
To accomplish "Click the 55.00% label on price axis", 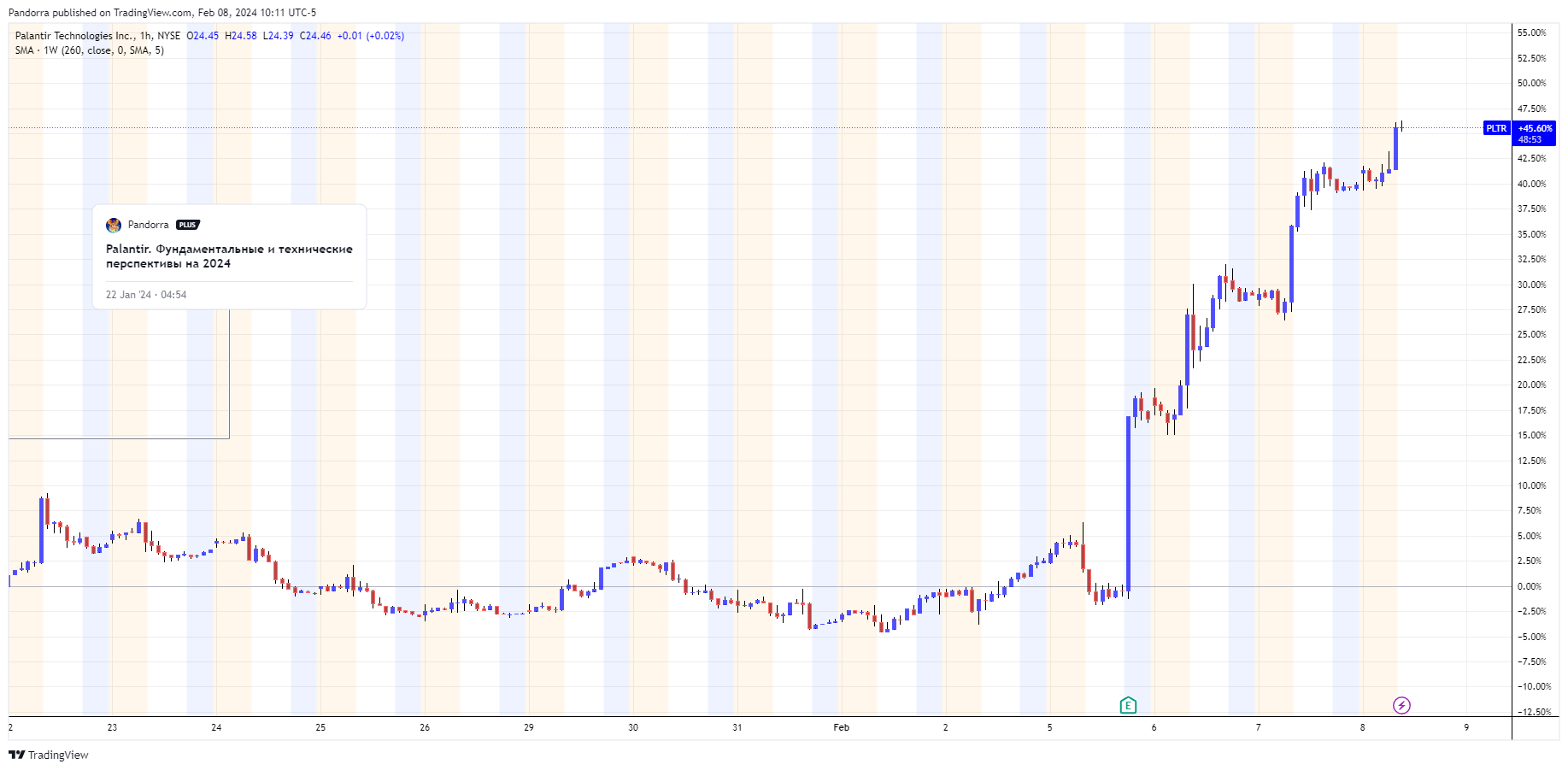I will (x=1531, y=32).
